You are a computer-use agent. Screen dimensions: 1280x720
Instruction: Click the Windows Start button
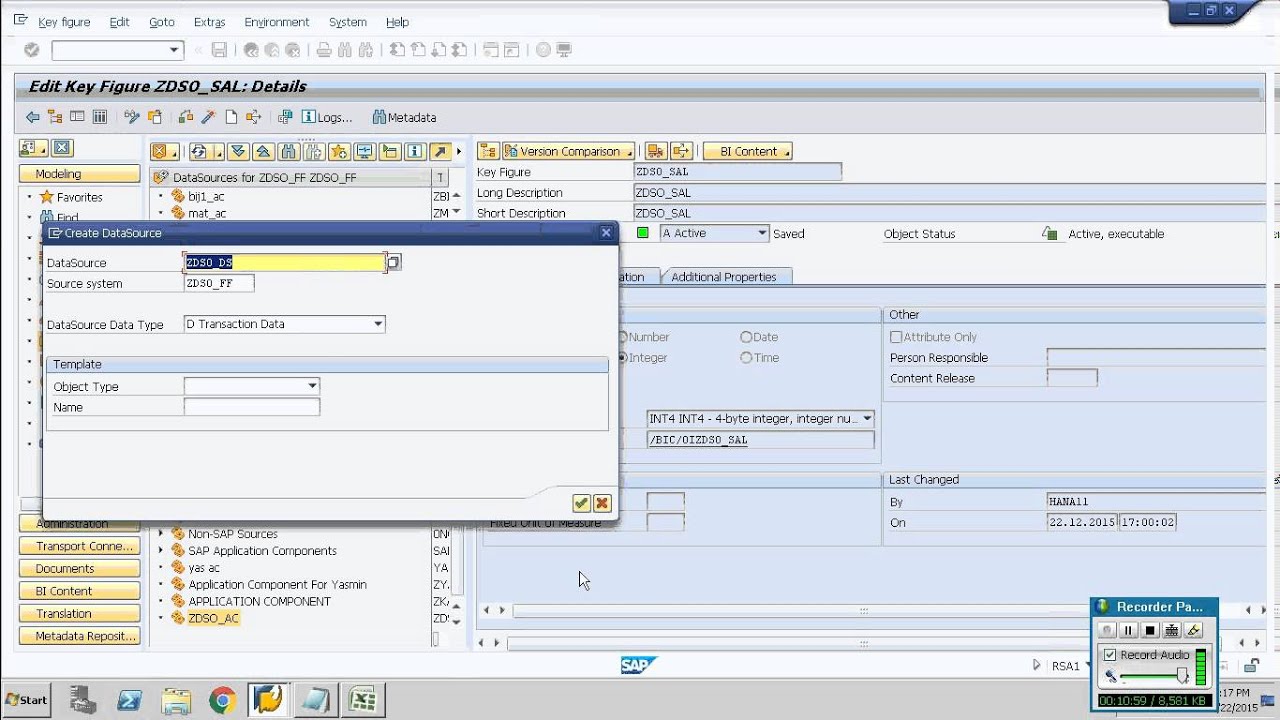click(x=26, y=700)
